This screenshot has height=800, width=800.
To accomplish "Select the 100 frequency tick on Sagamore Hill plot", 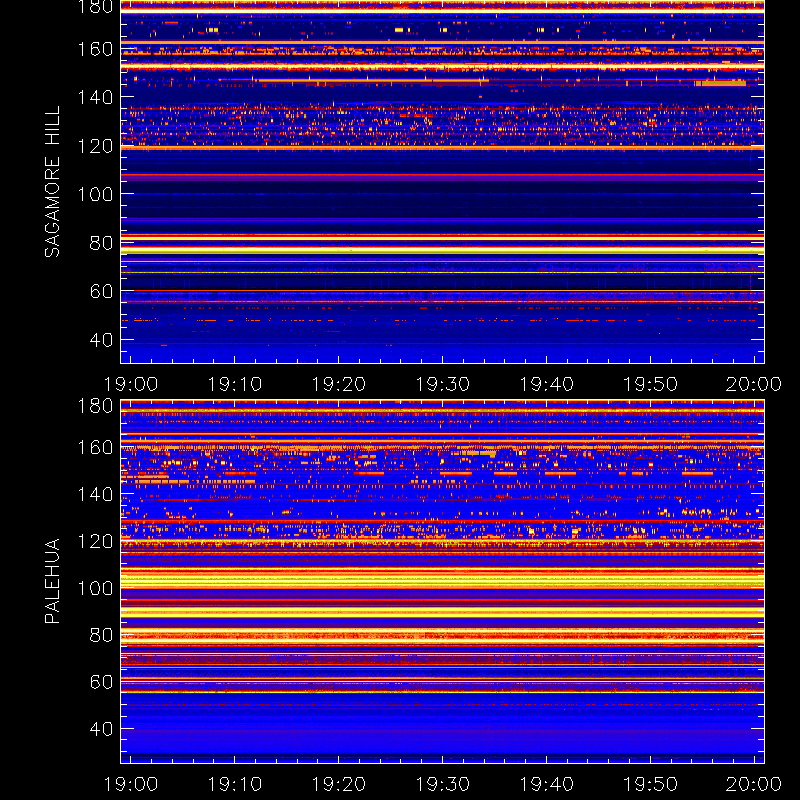I will [x=95, y=194].
